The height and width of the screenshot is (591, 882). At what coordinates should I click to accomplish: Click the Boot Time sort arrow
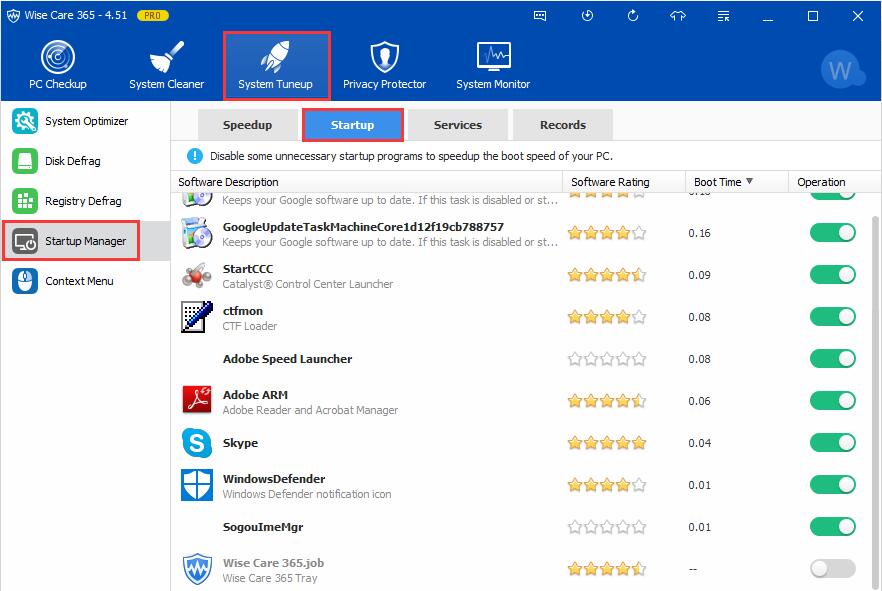click(x=749, y=181)
